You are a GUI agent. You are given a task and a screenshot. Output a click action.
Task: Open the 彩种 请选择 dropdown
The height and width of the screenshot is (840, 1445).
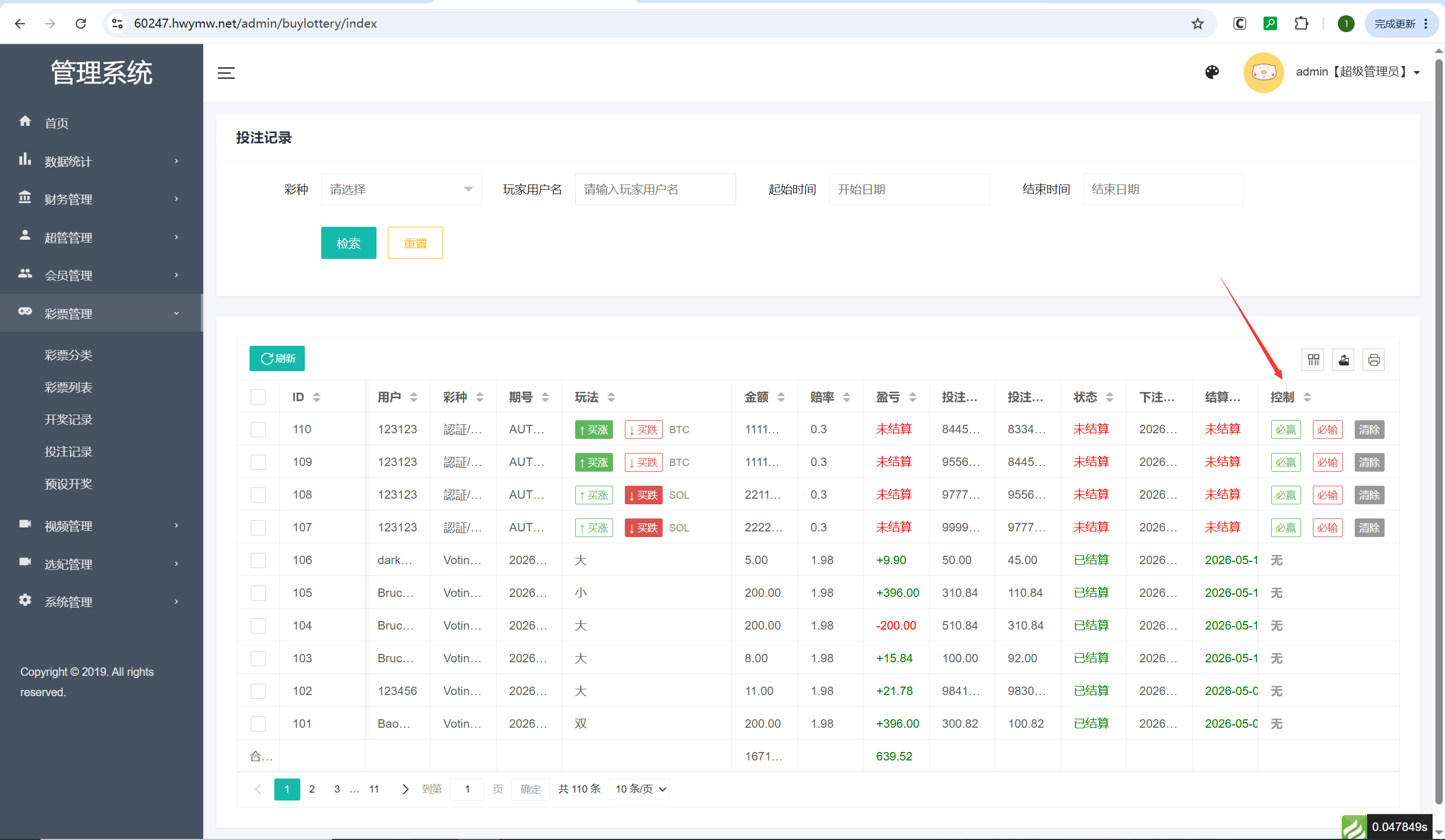coord(401,189)
